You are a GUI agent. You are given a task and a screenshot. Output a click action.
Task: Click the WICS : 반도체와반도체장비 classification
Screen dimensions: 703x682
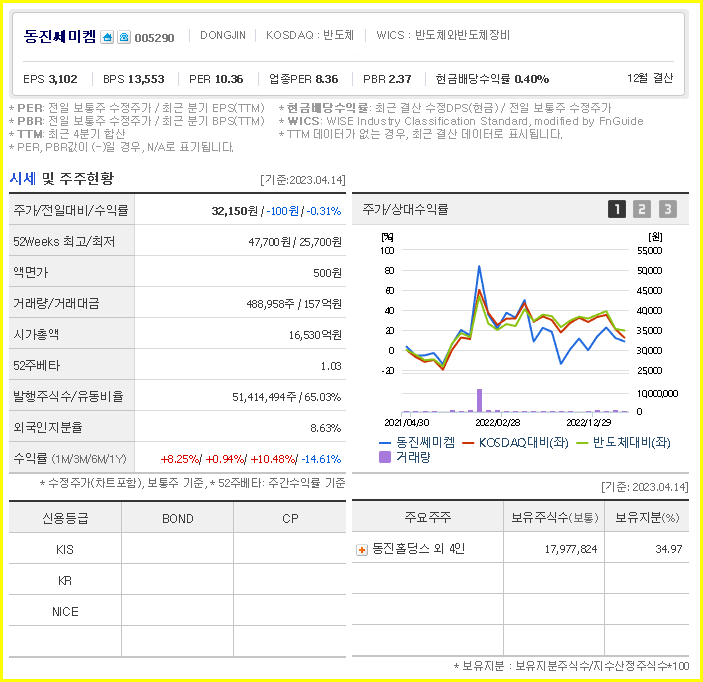pos(443,35)
